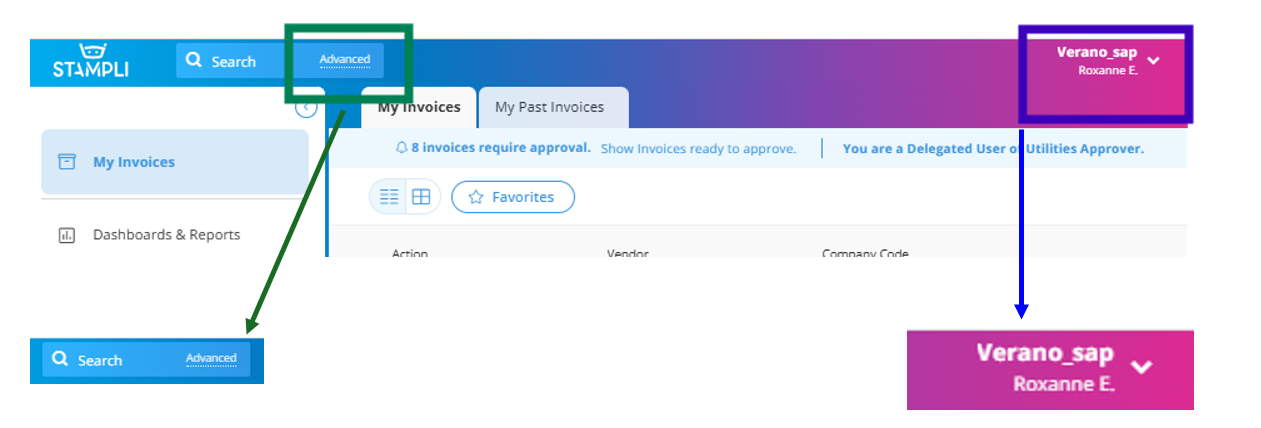
Task: Open Advanced search options in header
Action: point(345,60)
